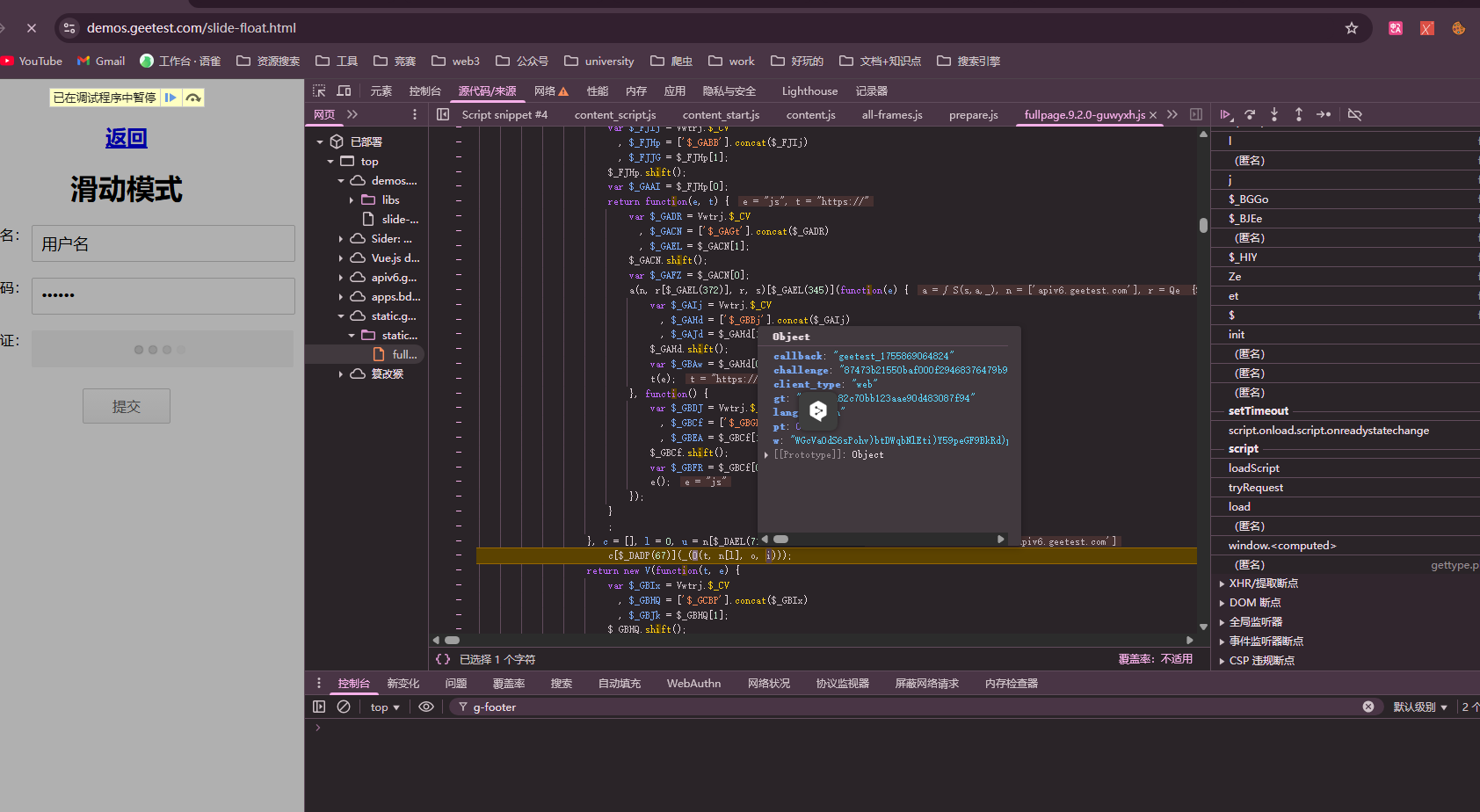
Task: Click the password input field
Action: pos(163,296)
